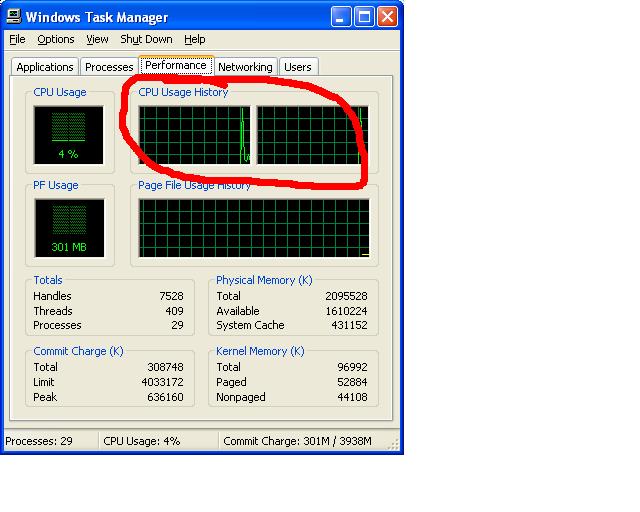Switch to the Processes tab
This screenshot has width=640, height=512.
click(109, 67)
